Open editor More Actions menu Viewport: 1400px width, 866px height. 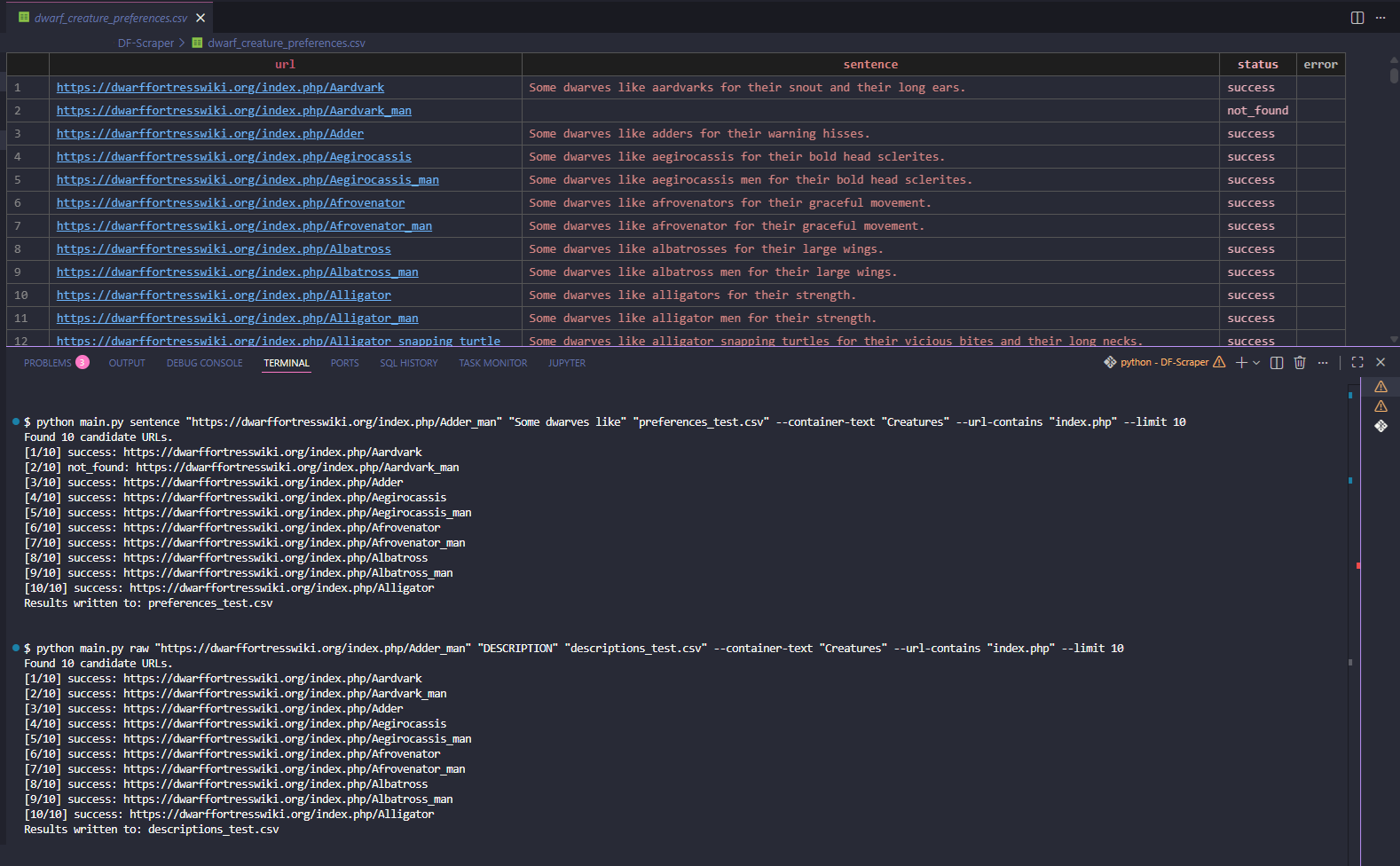pyautogui.click(x=1380, y=18)
